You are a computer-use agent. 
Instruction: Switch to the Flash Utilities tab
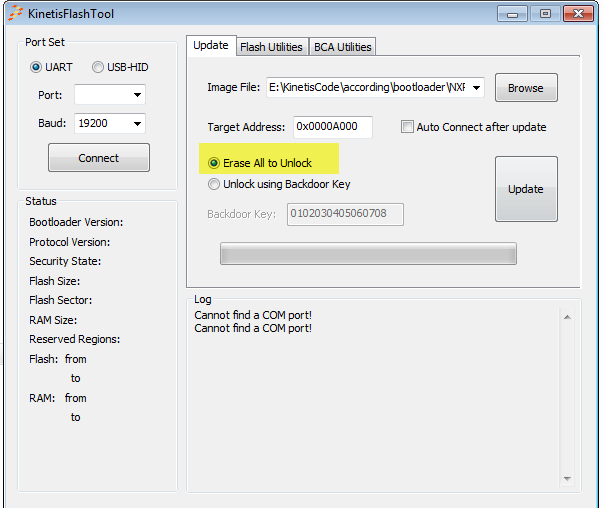pyautogui.click(x=271, y=47)
